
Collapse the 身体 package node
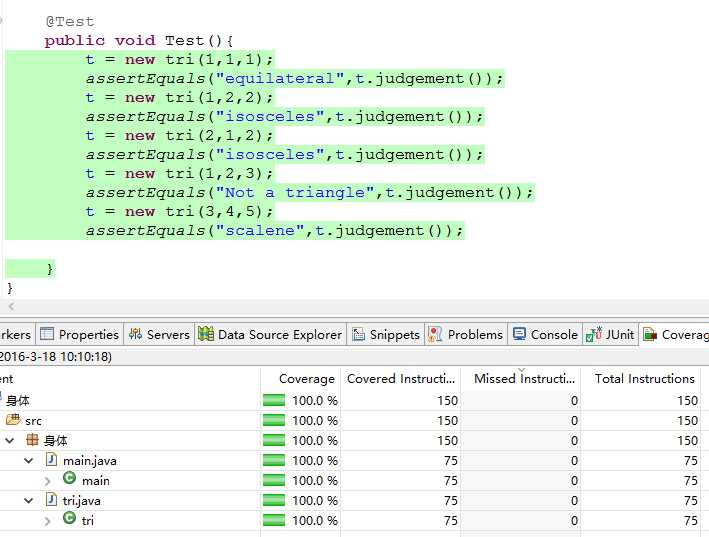pyautogui.click(x=9, y=440)
